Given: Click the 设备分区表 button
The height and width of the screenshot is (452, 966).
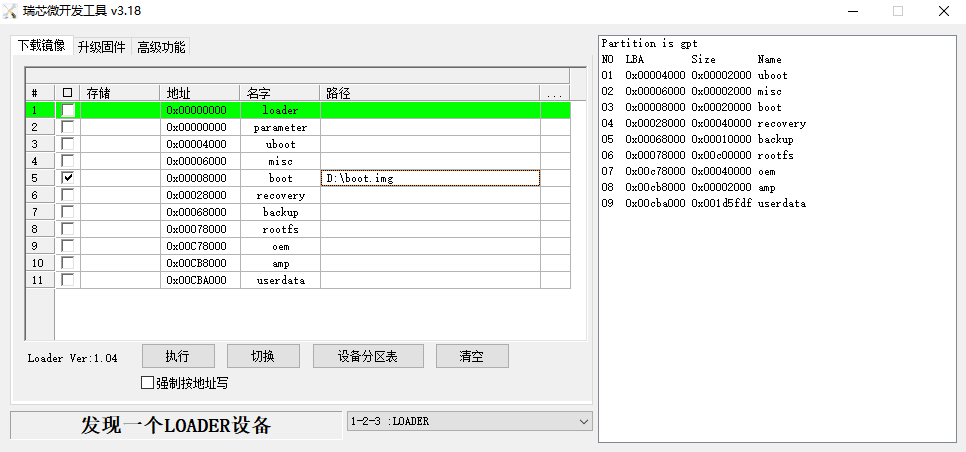Looking at the screenshot, I should tap(367, 356).
